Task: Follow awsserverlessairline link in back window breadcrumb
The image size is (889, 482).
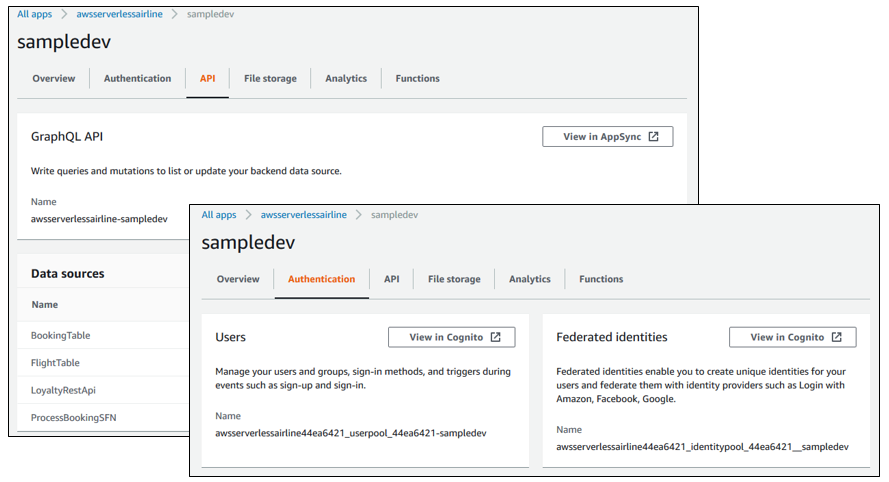Action: point(120,14)
